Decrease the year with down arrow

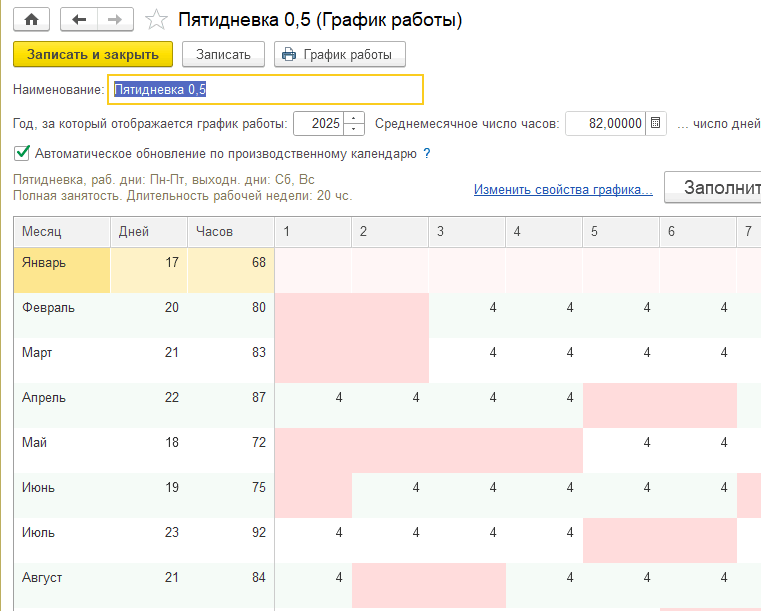(x=354, y=129)
